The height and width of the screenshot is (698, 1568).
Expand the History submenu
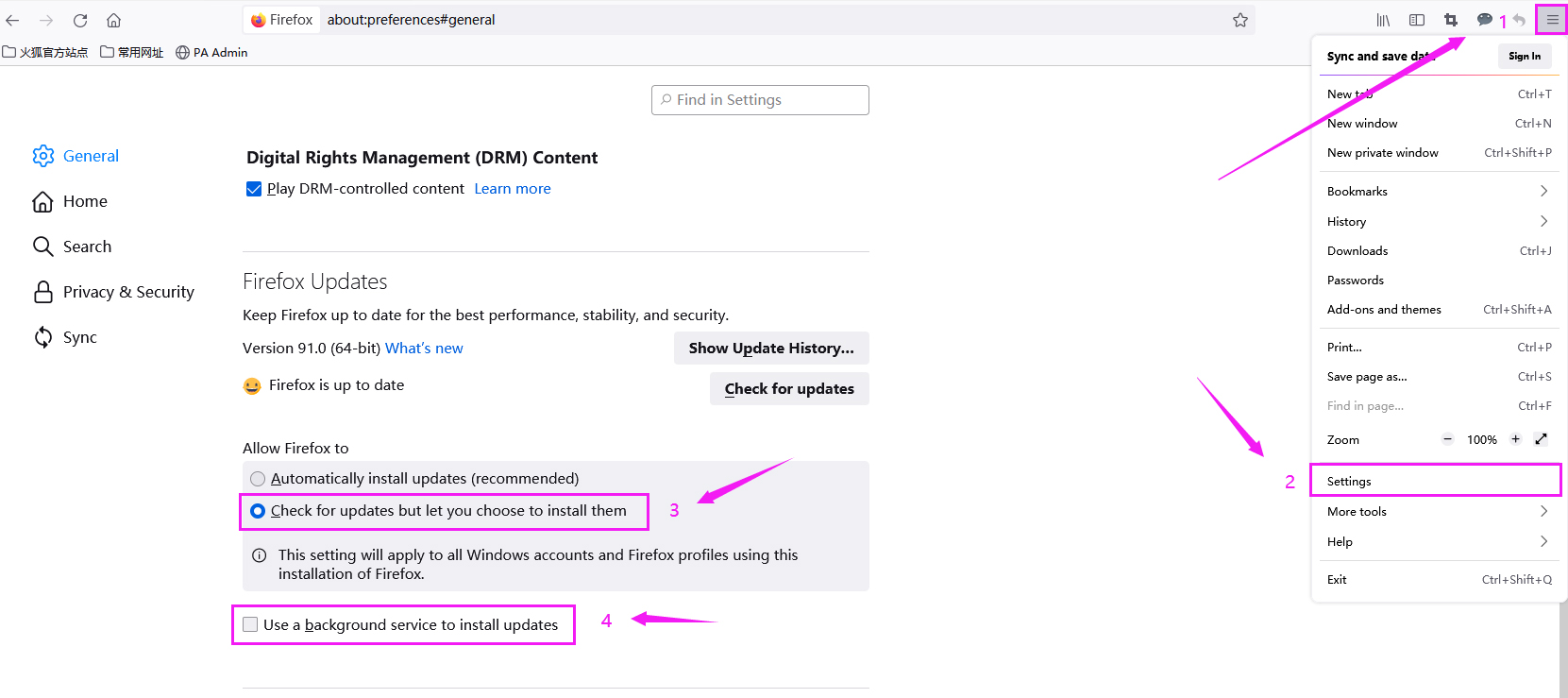coord(1439,221)
